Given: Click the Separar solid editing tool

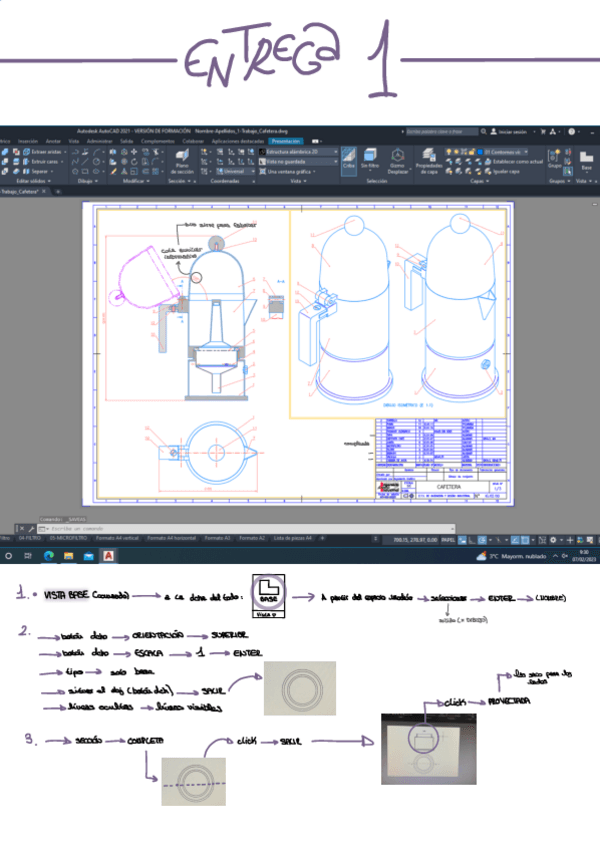Looking at the screenshot, I should click(x=38, y=171).
